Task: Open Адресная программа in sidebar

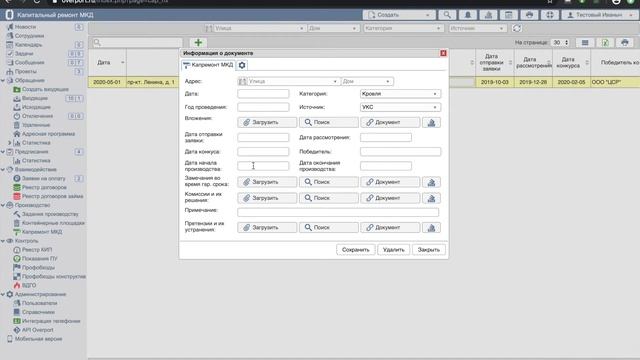Action: point(48,134)
